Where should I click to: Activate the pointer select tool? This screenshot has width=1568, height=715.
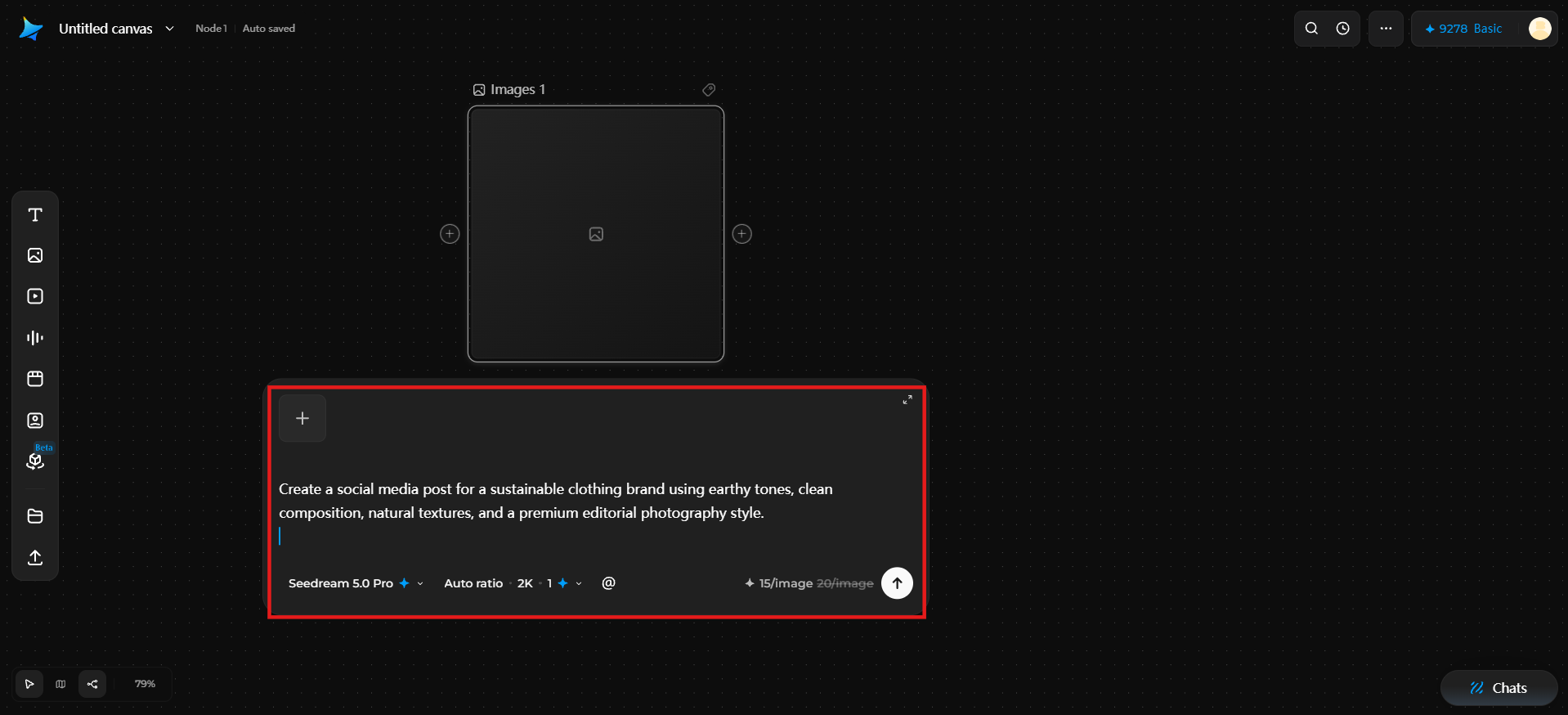29,684
